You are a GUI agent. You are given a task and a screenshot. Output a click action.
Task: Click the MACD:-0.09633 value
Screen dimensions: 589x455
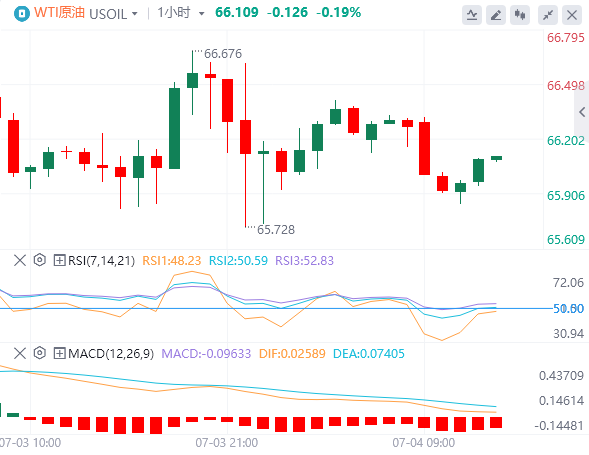tap(206, 354)
